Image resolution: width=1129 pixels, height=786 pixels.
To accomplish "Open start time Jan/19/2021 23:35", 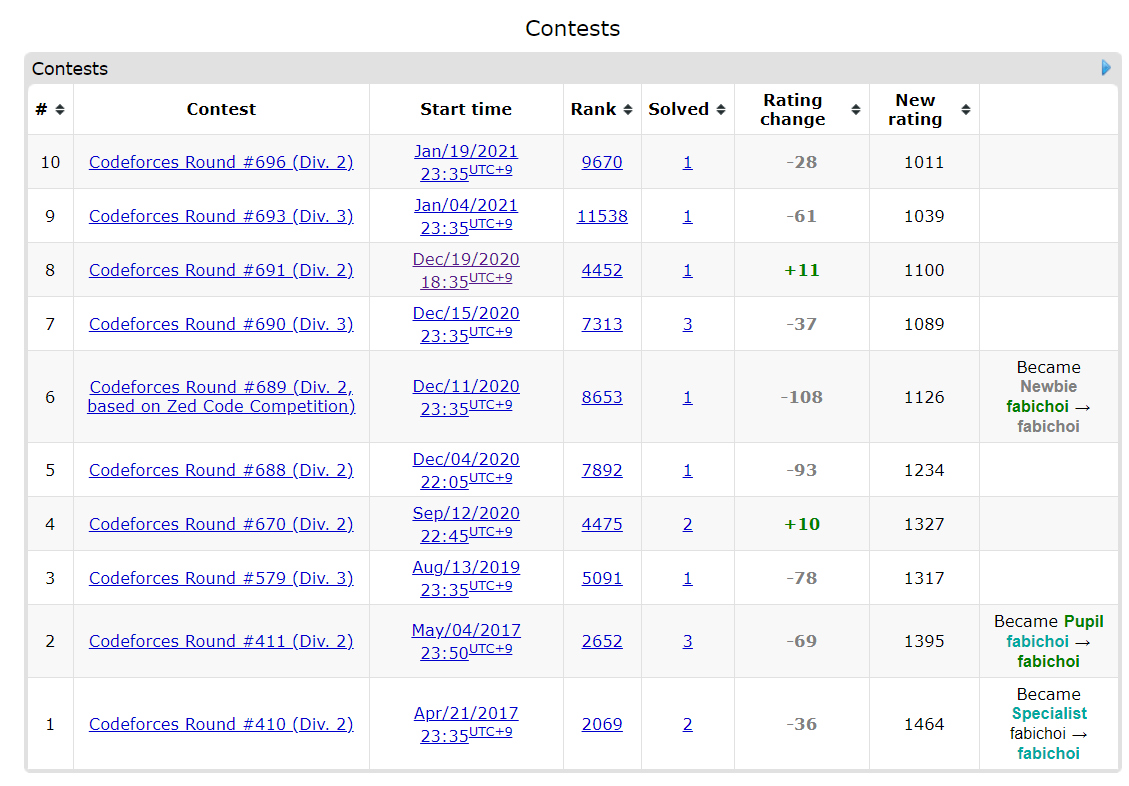I will 466,162.
